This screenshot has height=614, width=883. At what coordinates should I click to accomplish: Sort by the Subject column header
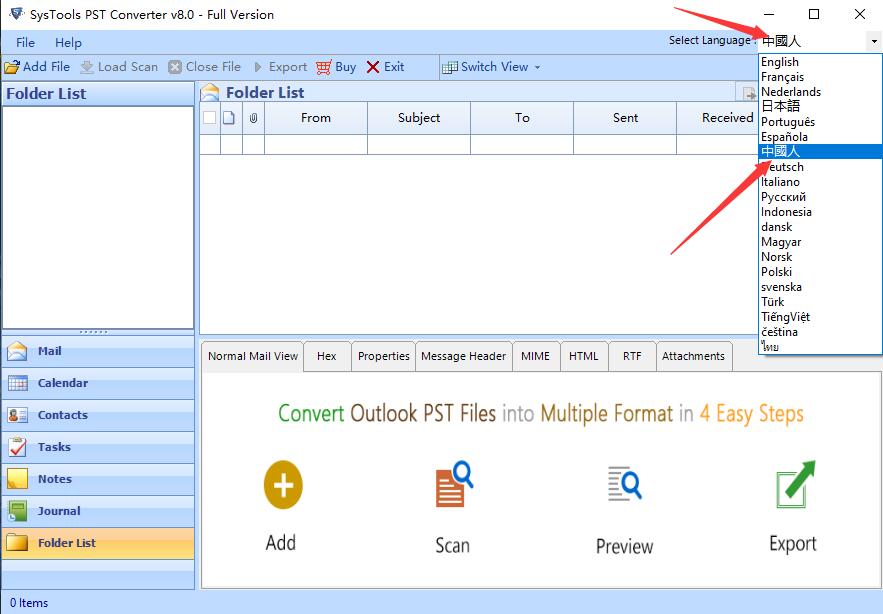(x=419, y=118)
